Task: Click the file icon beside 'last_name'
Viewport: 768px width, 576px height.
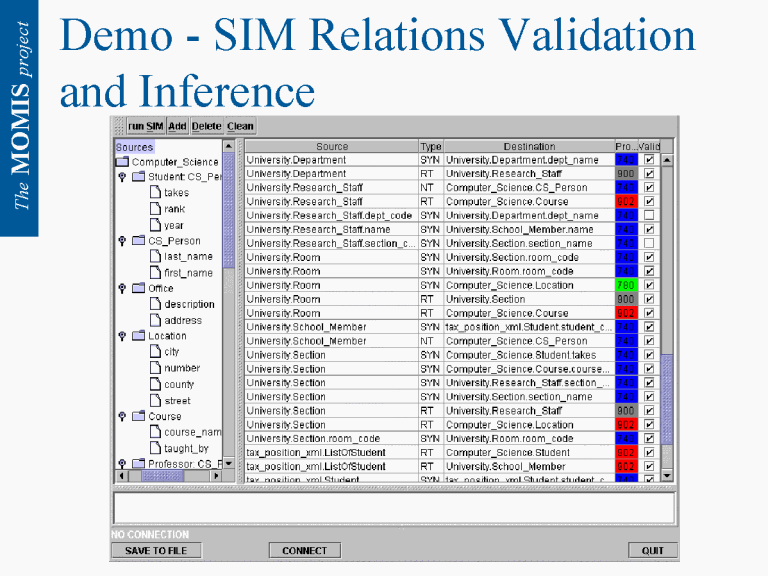Action: click(155, 257)
